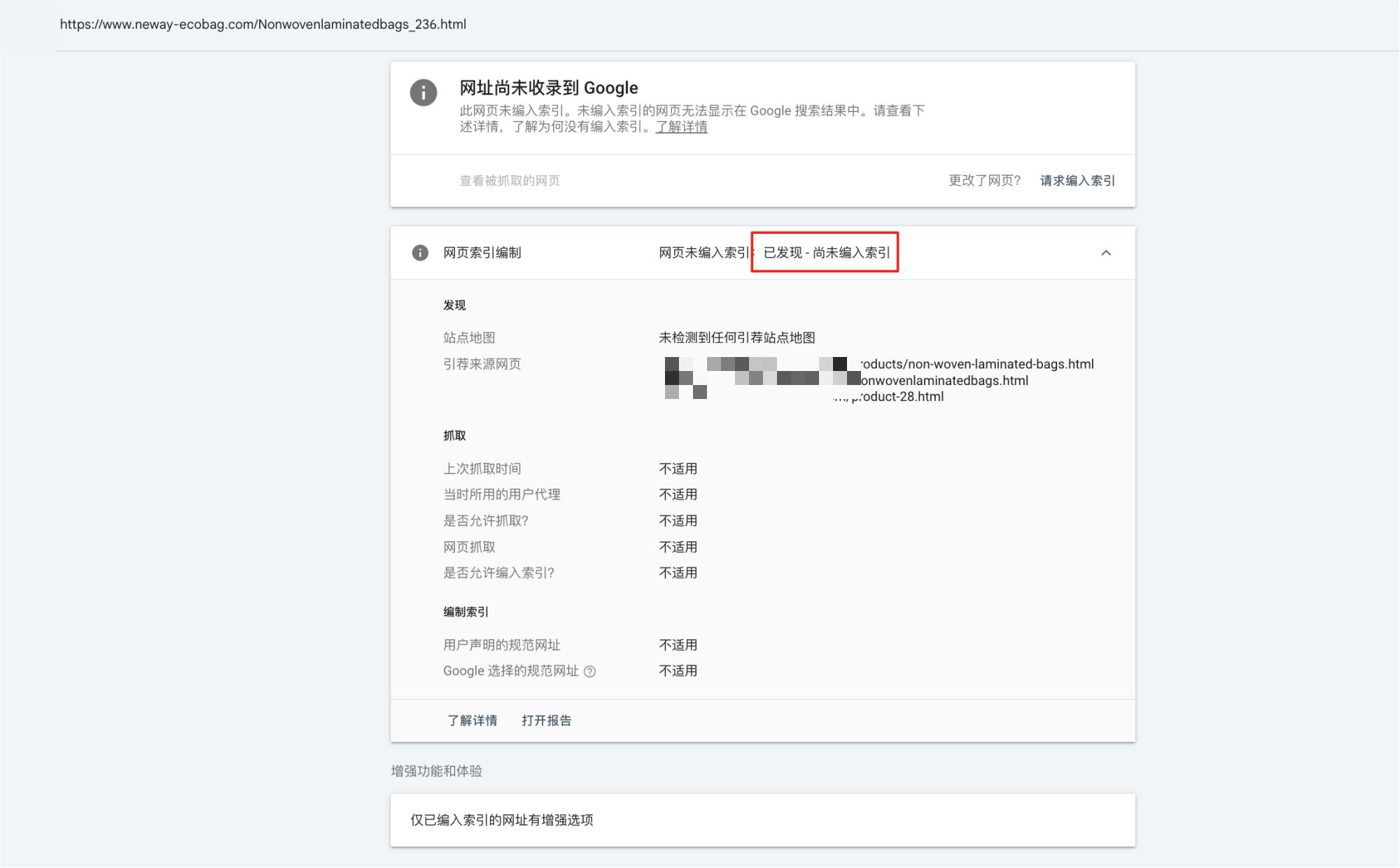Image resolution: width=1400 pixels, height=868 pixels.
Task: Click 不适用 value for 是否允许编入索引?
Action: pyautogui.click(x=678, y=573)
